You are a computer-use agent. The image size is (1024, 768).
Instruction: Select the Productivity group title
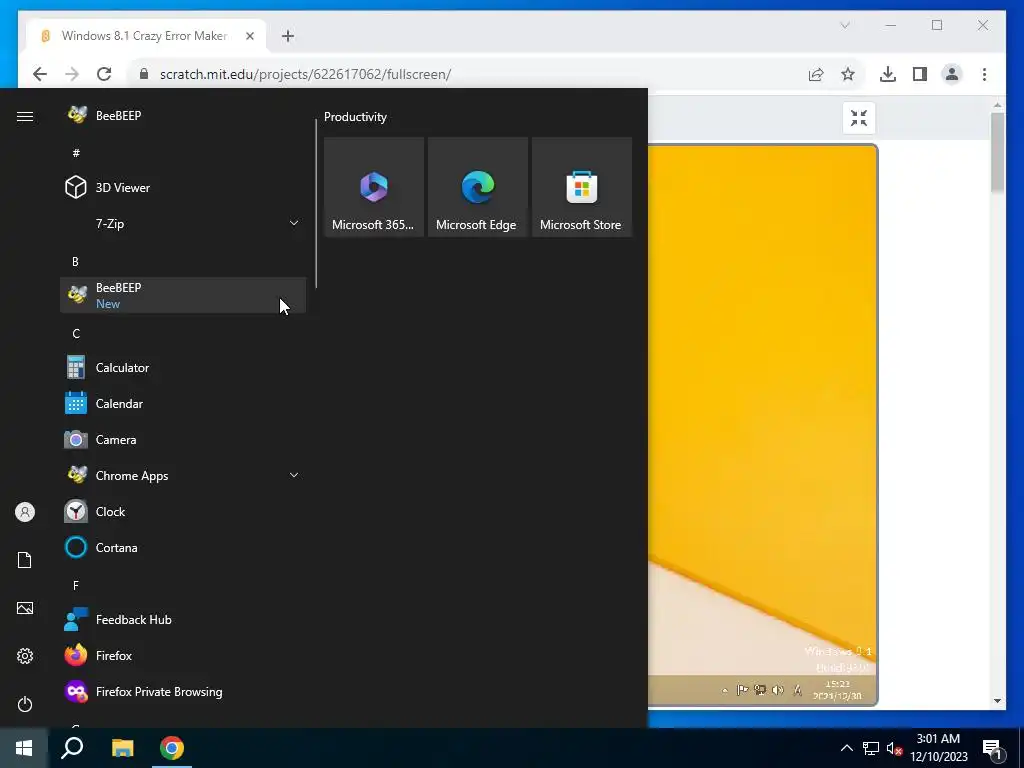355,117
